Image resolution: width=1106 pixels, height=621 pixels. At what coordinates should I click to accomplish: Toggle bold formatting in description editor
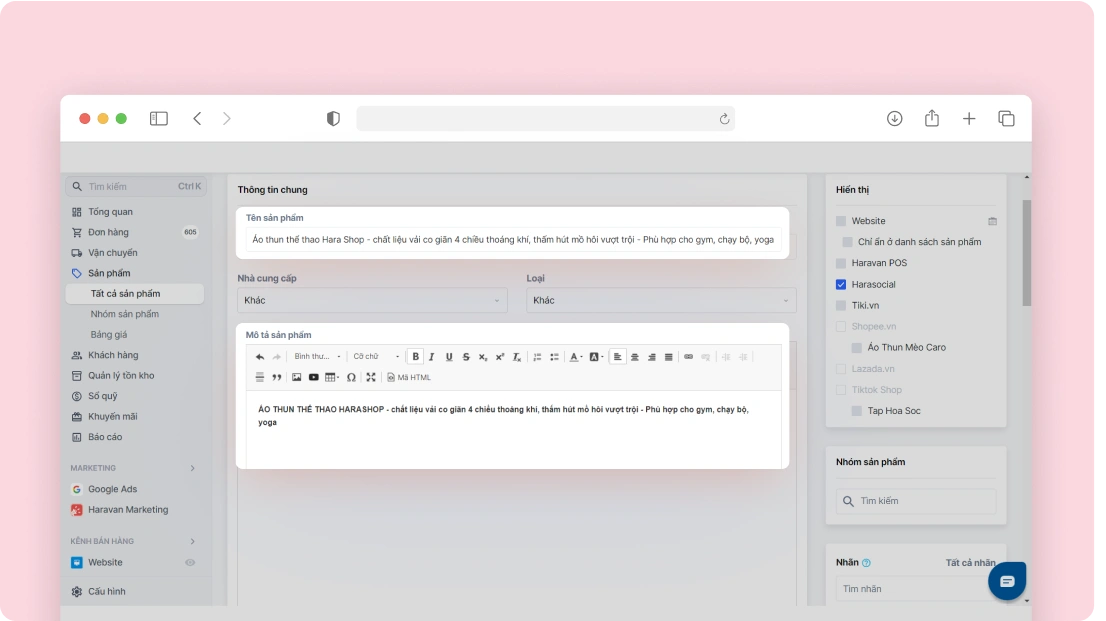[416, 357]
